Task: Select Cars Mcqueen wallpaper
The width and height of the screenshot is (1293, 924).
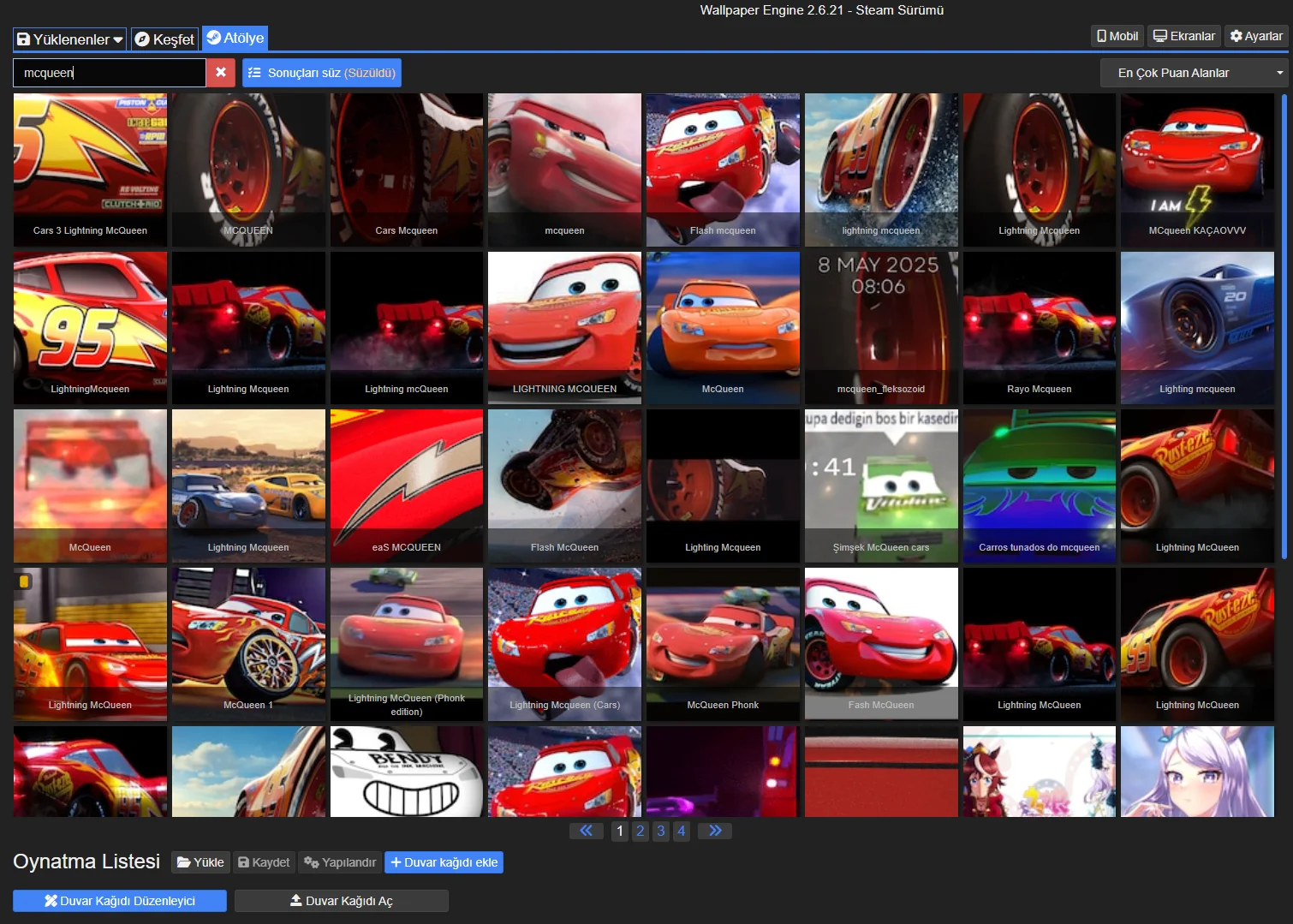Action: point(407,170)
